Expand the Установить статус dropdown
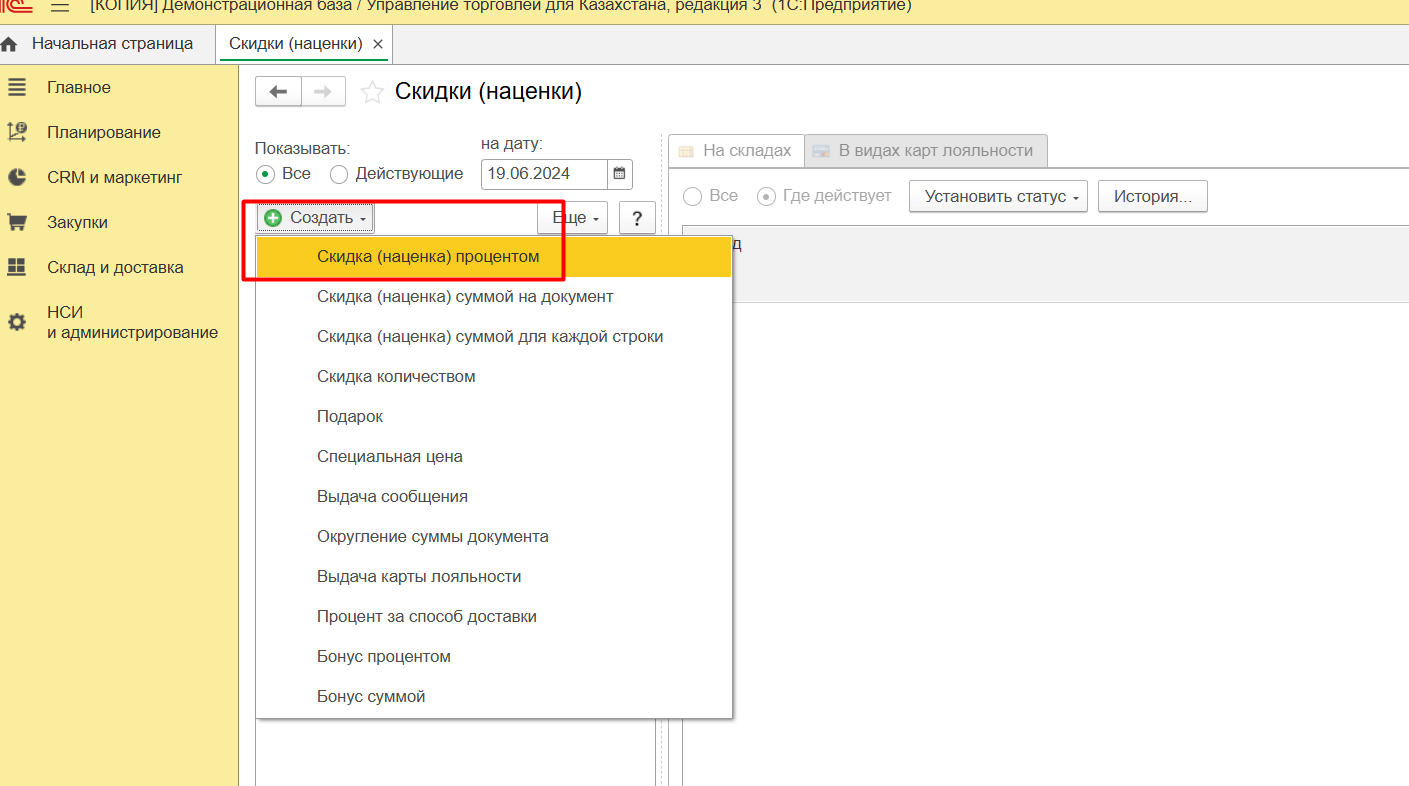Image resolution: width=1409 pixels, height=786 pixels. pos(998,197)
